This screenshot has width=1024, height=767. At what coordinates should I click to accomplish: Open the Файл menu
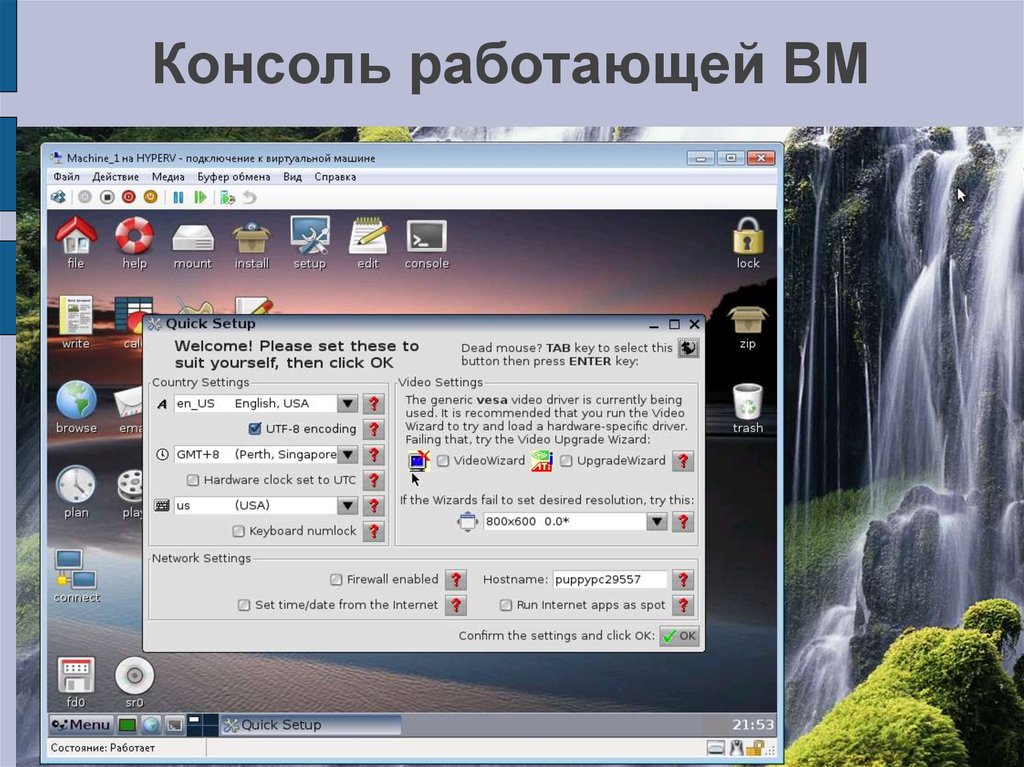pos(67,177)
